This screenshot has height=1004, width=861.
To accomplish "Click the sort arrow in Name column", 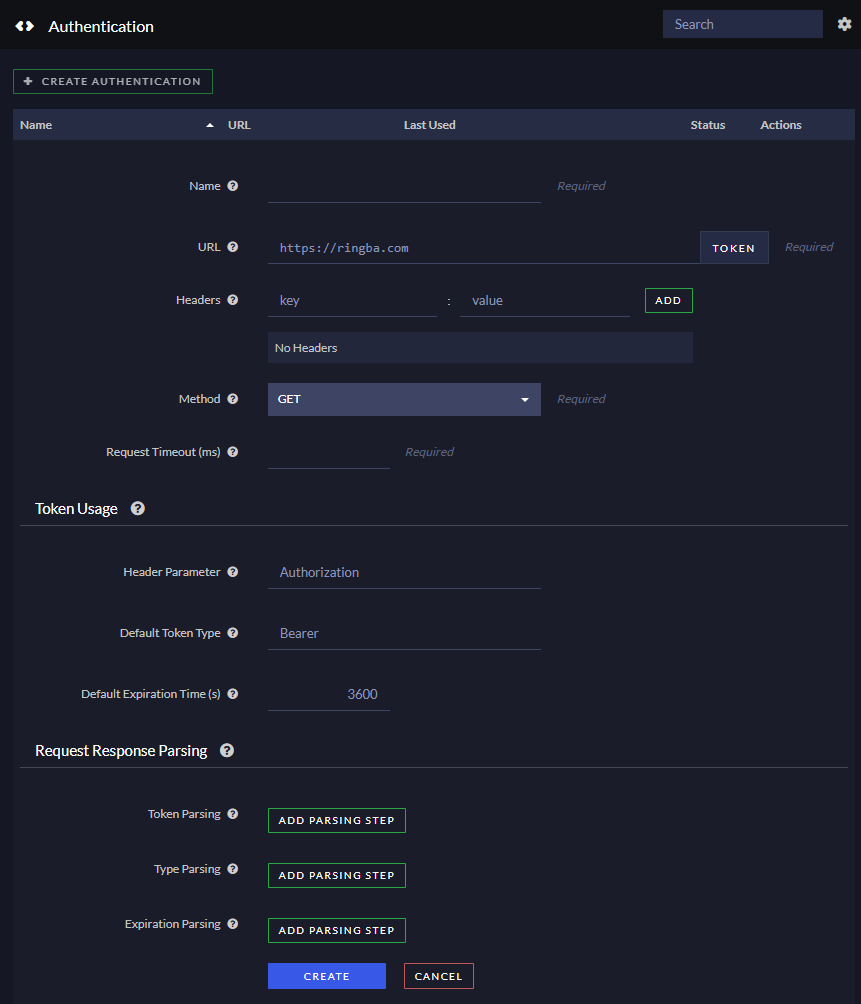I will click(x=210, y=126).
